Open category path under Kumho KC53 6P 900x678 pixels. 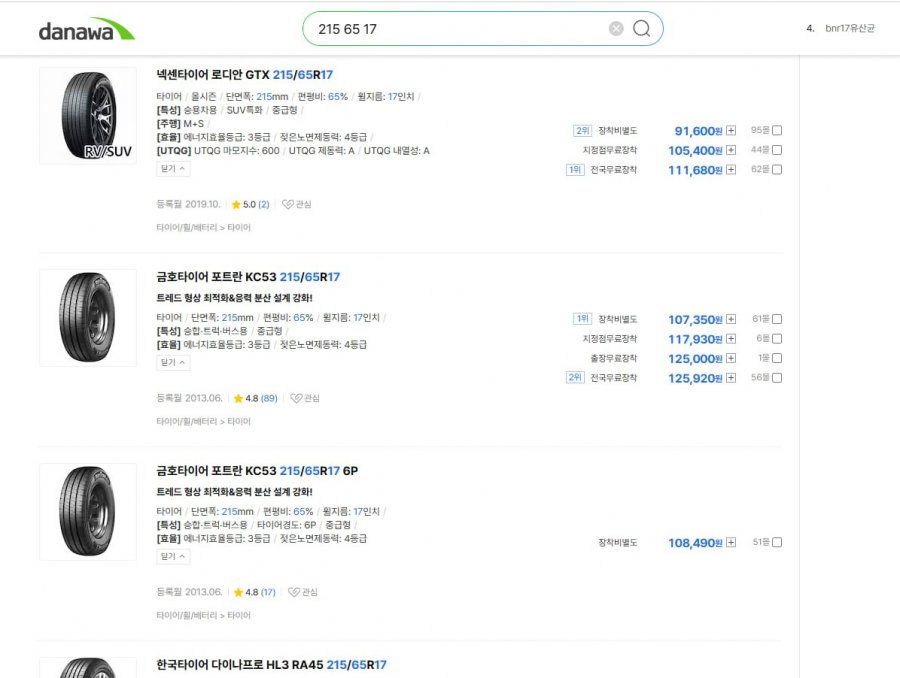click(x=203, y=615)
